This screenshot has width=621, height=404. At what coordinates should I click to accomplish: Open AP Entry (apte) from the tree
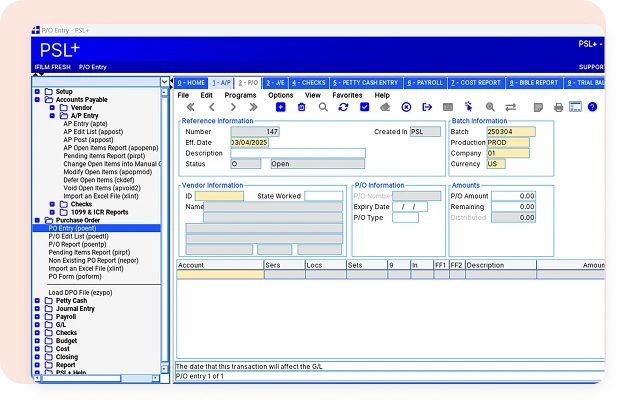pos(85,124)
